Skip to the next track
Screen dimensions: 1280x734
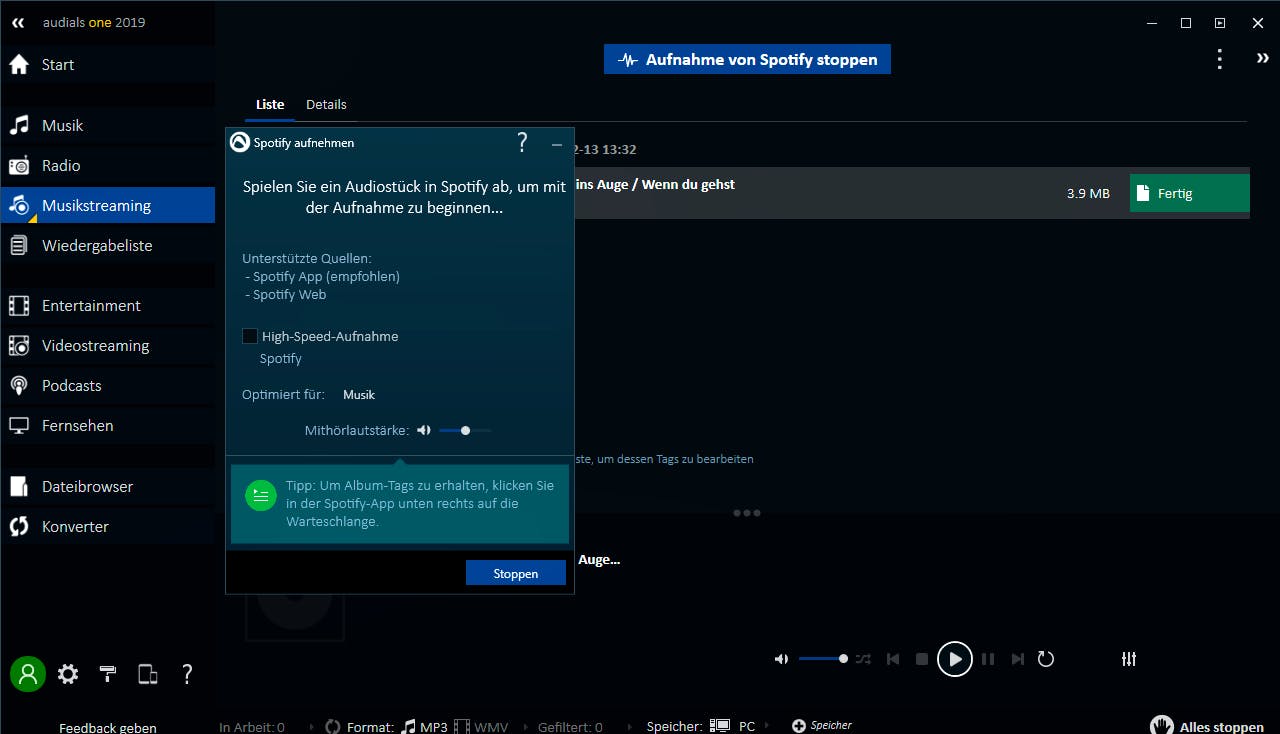coord(1018,659)
